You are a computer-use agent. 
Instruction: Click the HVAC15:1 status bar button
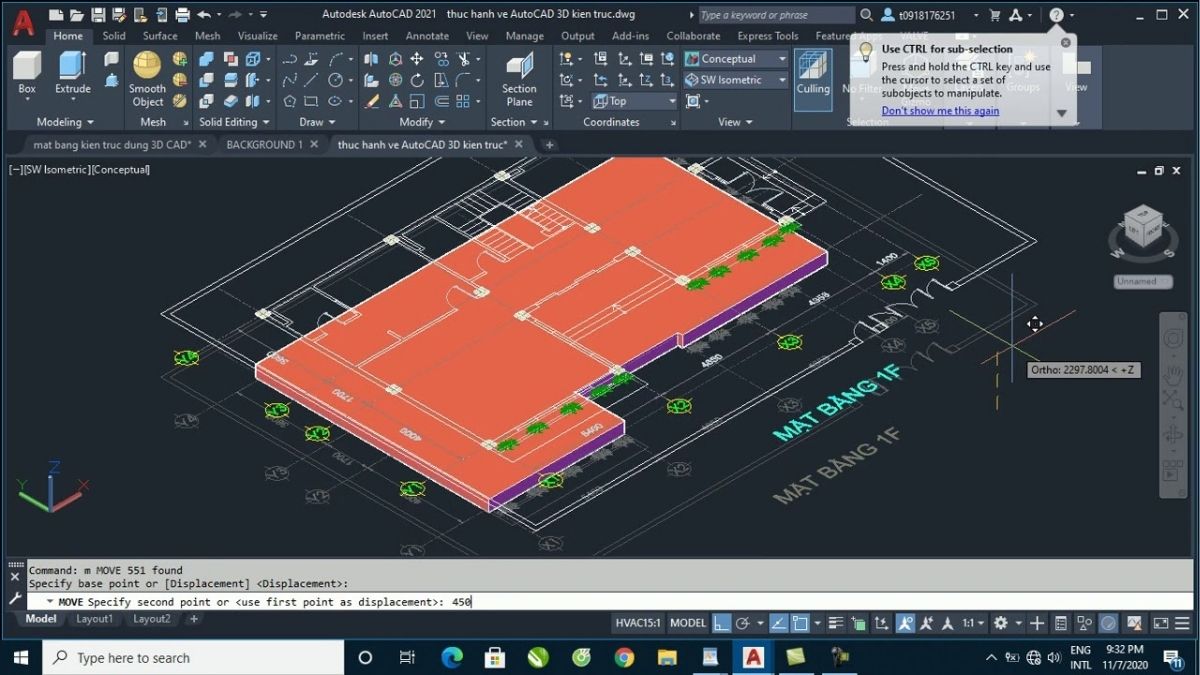(x=638, y=623)
